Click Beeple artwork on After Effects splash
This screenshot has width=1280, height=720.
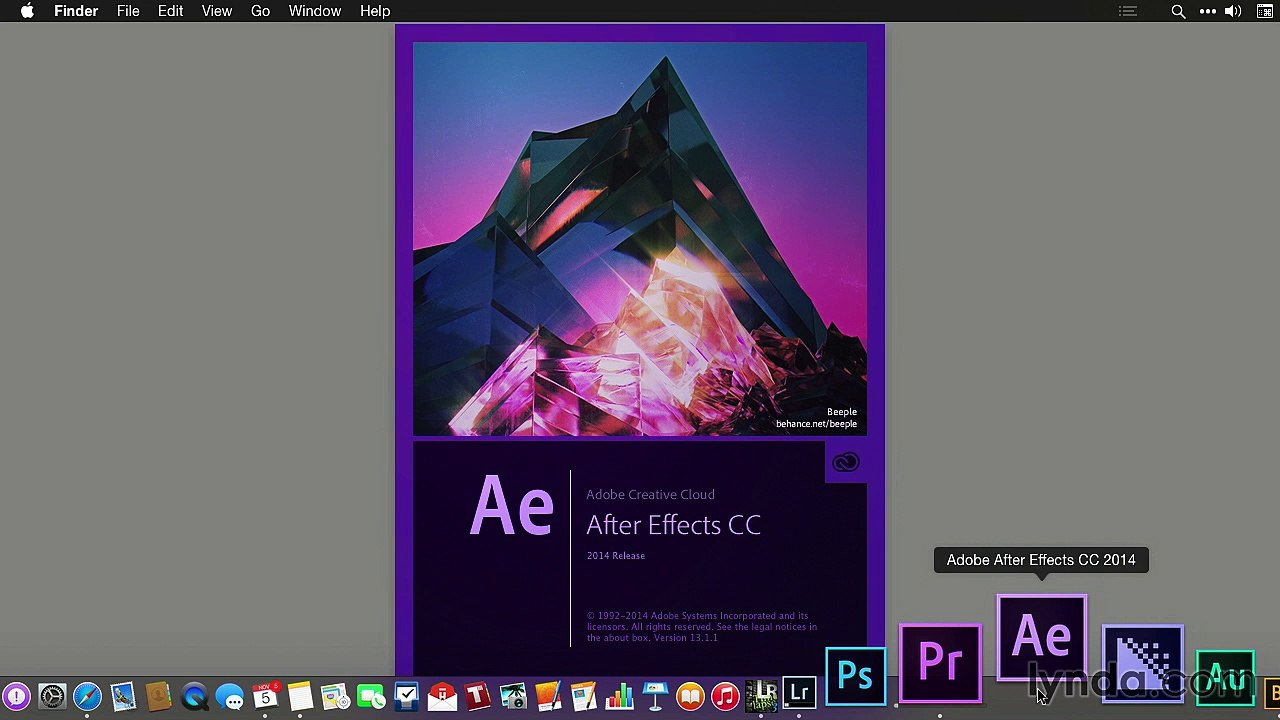tap(640, 239)
